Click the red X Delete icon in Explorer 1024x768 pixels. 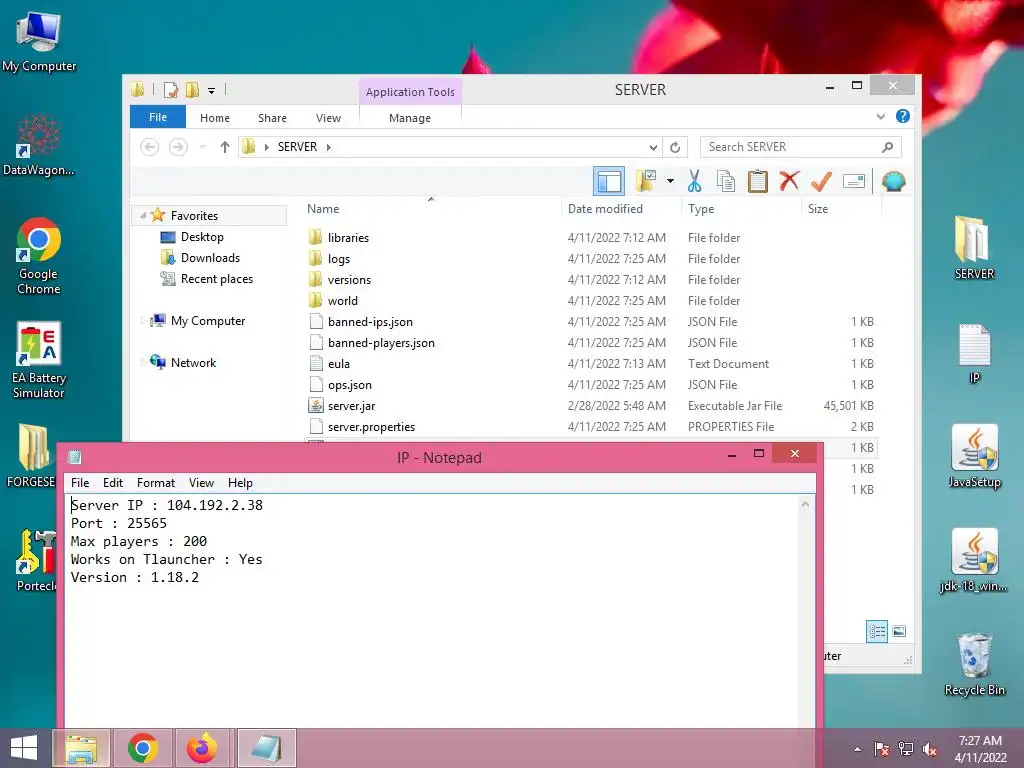coord(789,181)
